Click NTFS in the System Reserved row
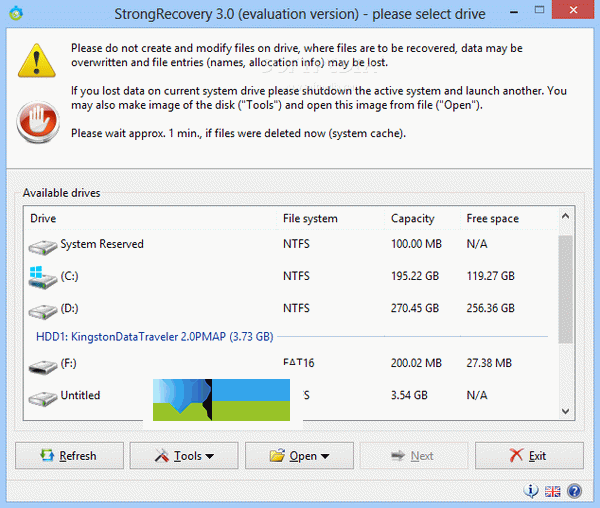 296,244
